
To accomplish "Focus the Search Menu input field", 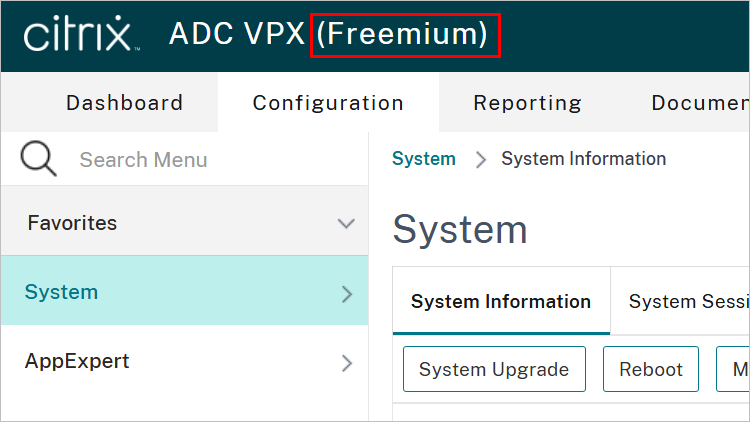I will (x=200, y=159).
